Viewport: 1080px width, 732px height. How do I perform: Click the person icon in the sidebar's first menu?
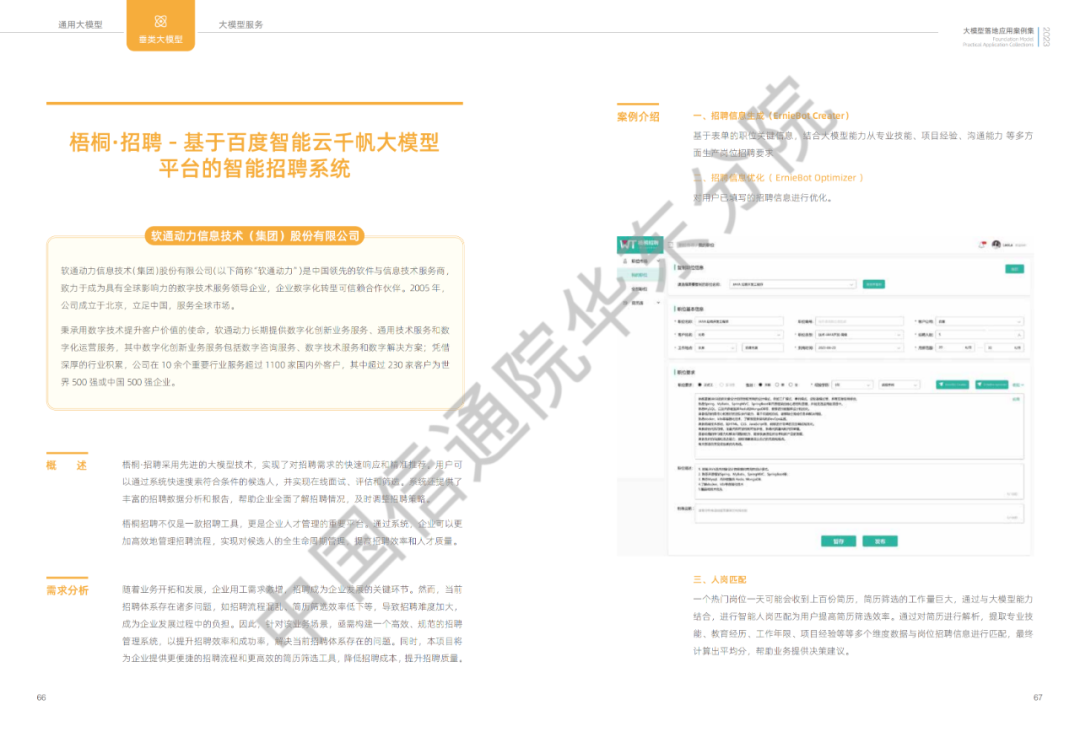click(625, 261)
